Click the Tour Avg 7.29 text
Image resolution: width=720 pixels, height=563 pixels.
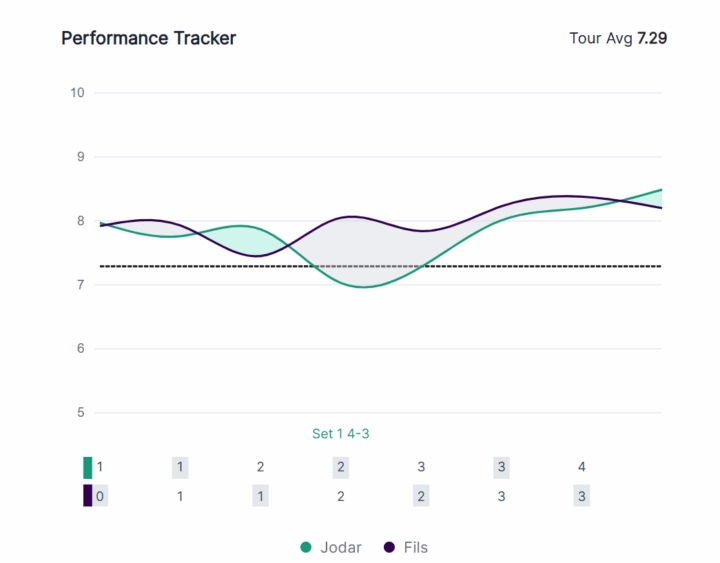[618, 39]
